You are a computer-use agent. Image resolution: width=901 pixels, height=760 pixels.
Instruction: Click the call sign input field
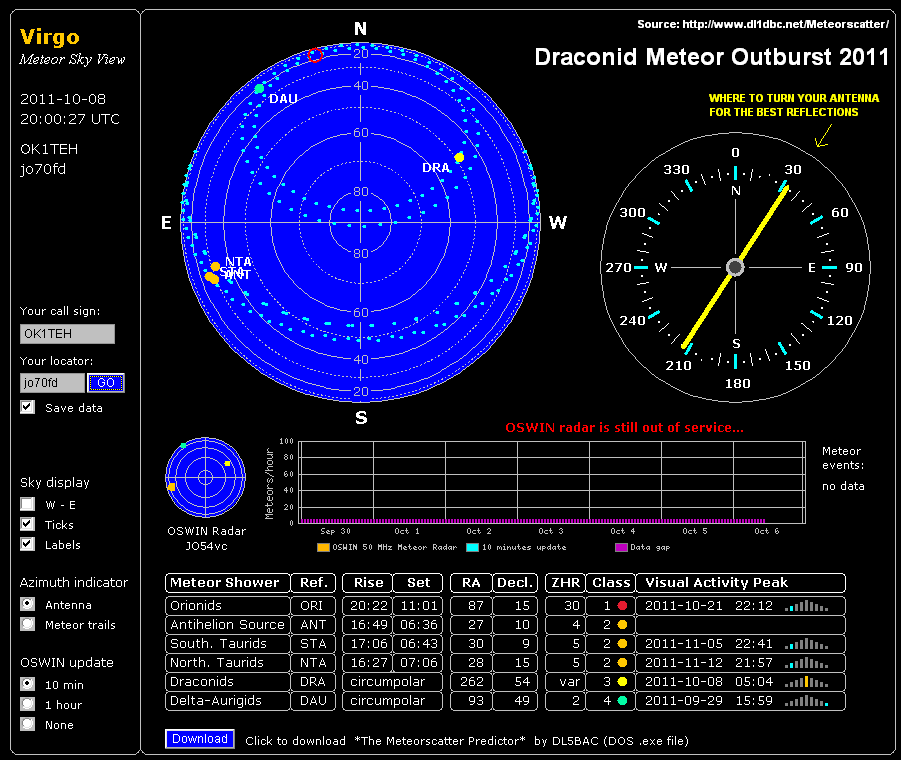pyautogui.click(x=67, y=334)
